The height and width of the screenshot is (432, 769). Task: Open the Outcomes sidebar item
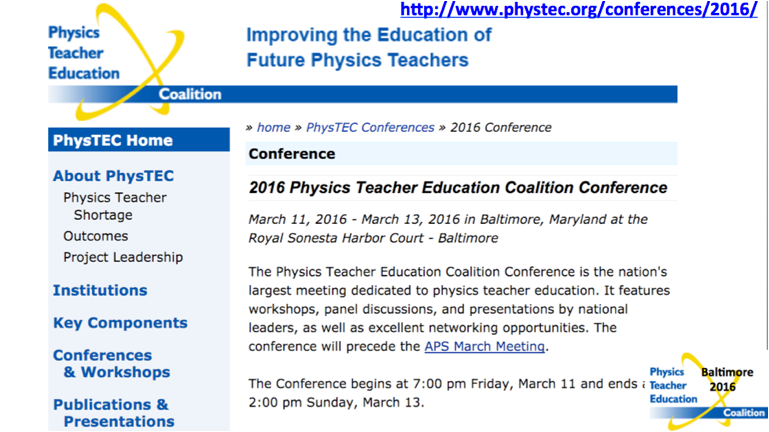[x=96, y=236]
